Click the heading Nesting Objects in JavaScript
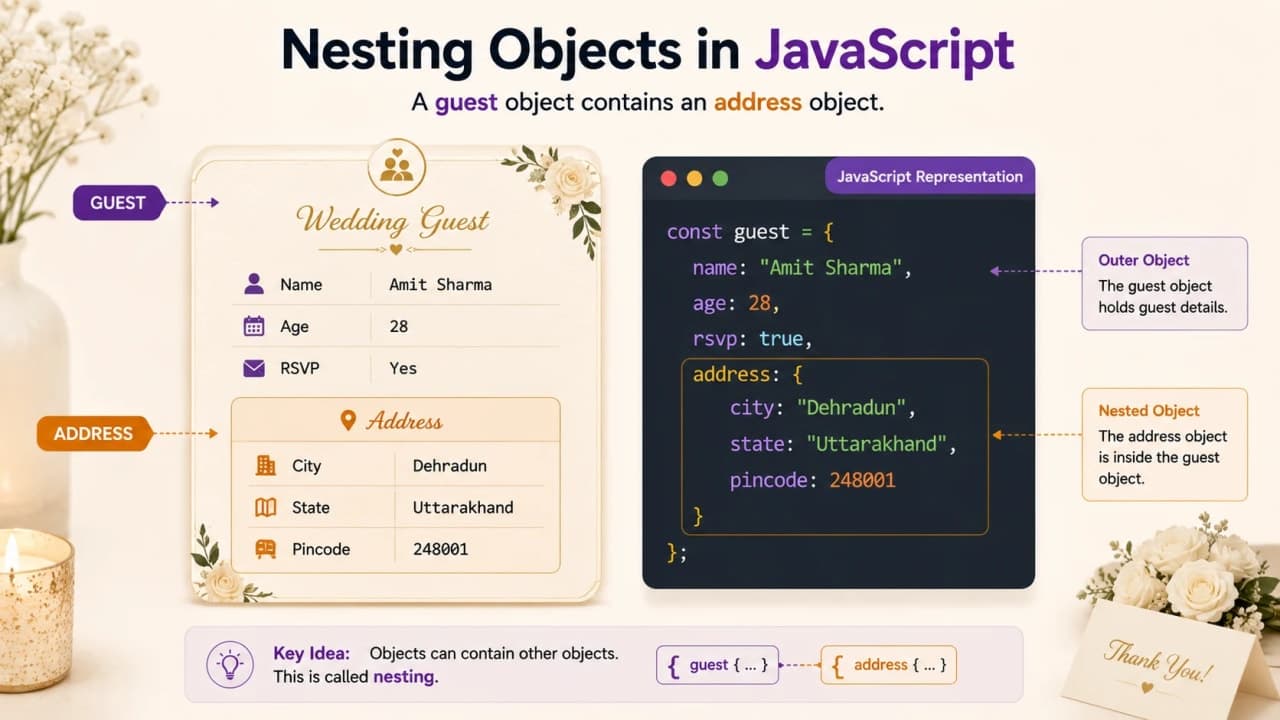The image size is (1280, 720). point(648,49)
